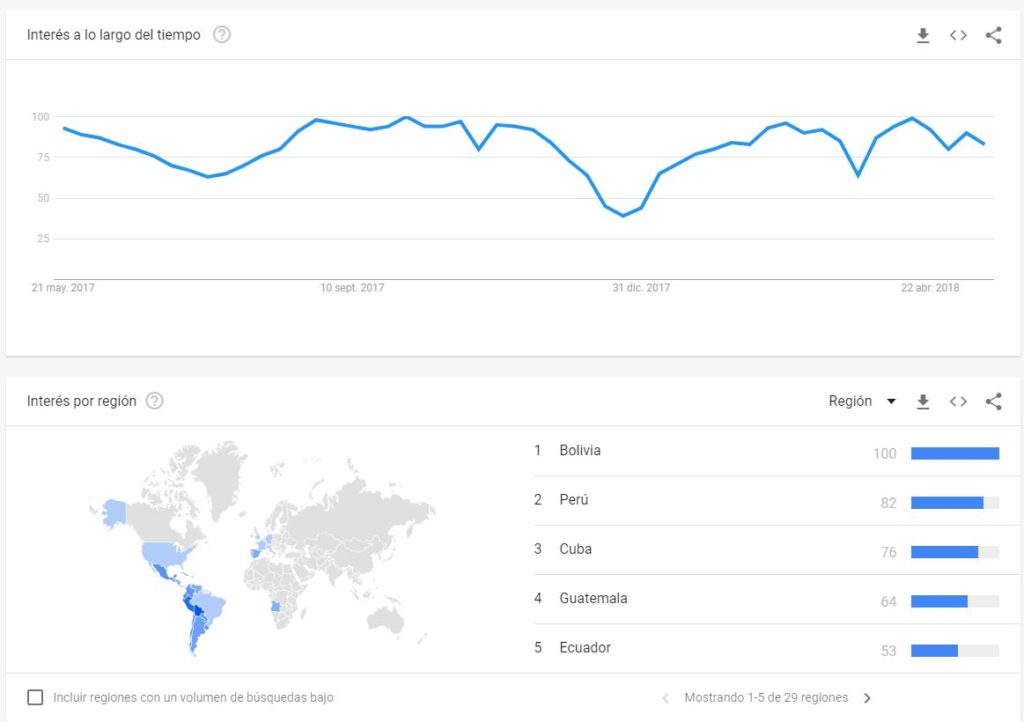The image size is (1024, 722).
Task: Go to next page of regions
Action: (x=867, y=698)
